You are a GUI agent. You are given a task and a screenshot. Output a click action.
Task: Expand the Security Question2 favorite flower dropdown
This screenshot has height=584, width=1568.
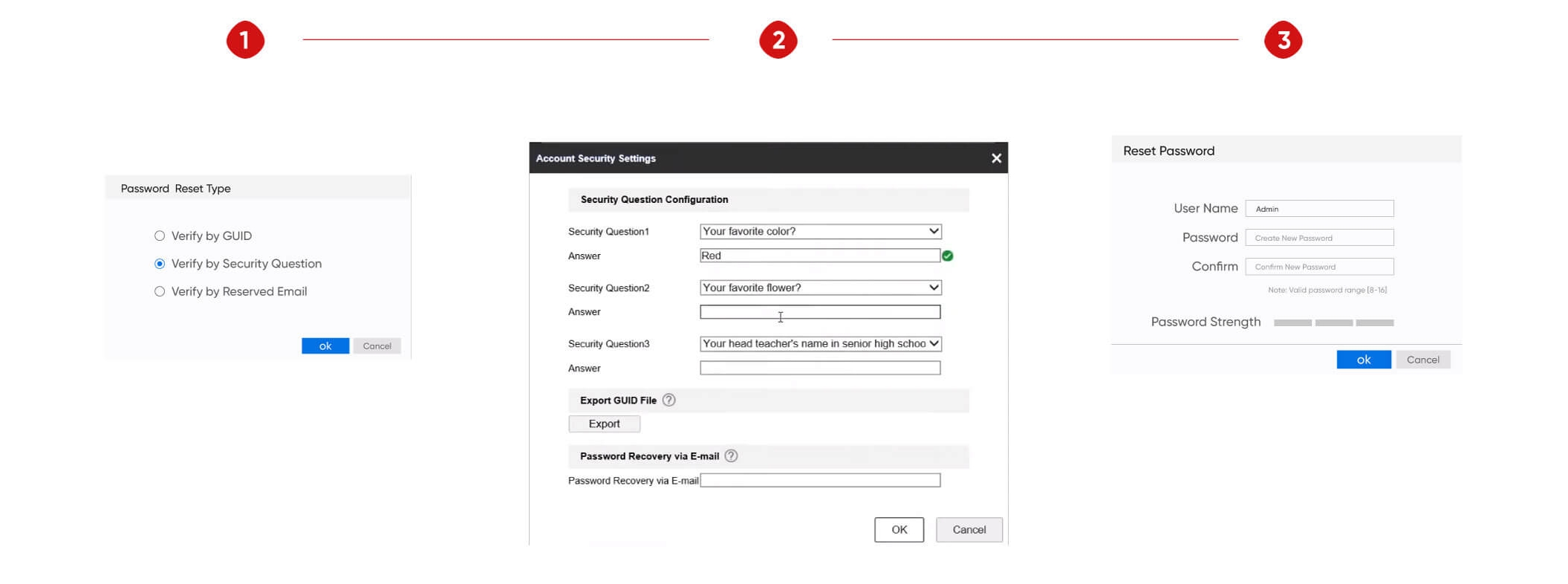(820, 288)
